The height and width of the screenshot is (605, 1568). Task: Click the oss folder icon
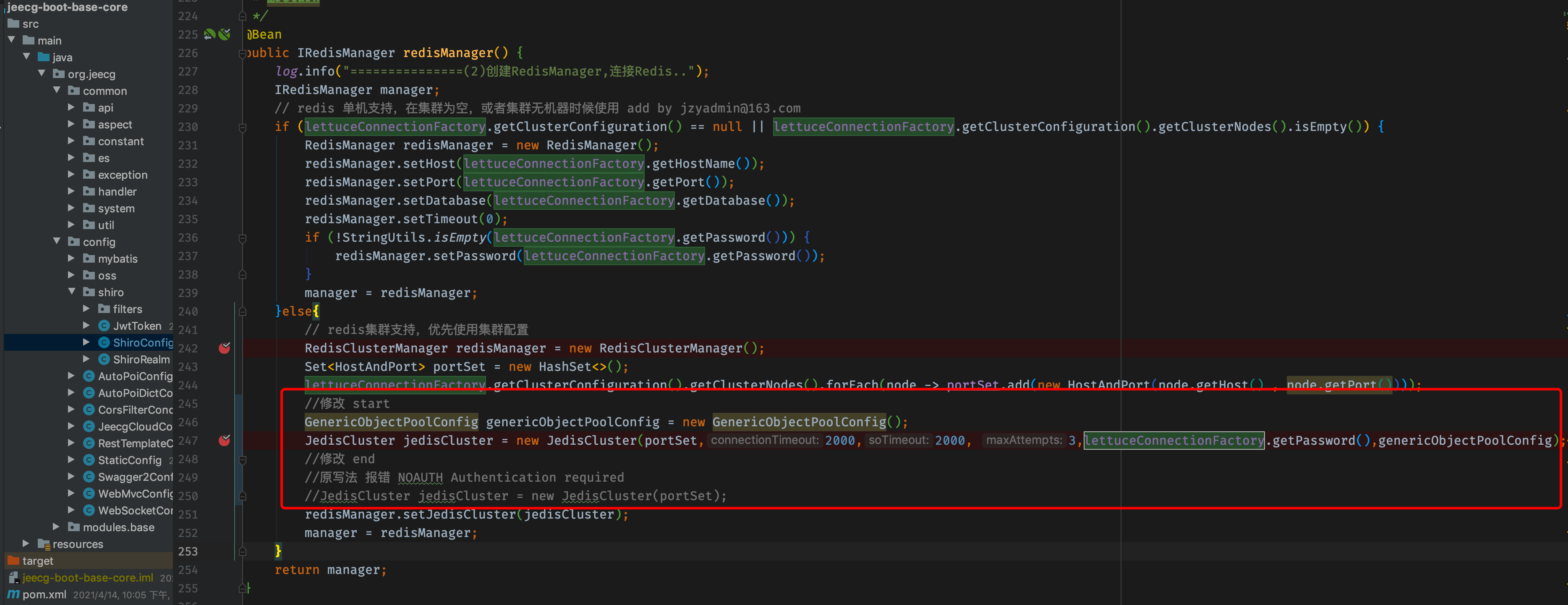[89, 275]
